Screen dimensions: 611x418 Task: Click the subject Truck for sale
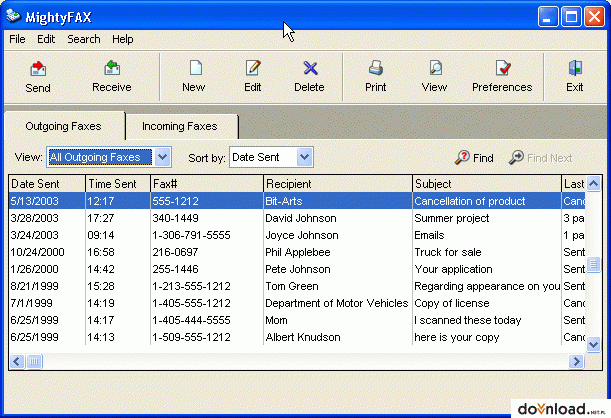pyautogui.click(x=448, y=252)
